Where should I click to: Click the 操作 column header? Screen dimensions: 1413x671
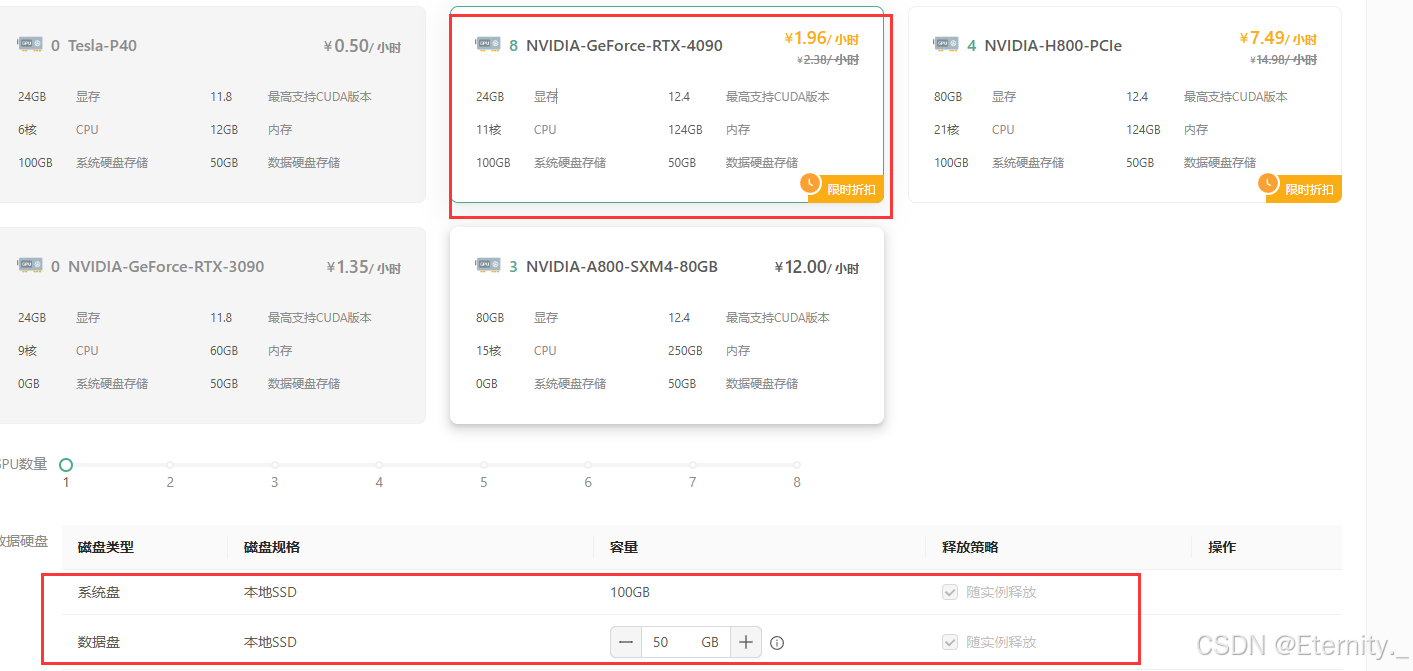(x=1222, y=547)
